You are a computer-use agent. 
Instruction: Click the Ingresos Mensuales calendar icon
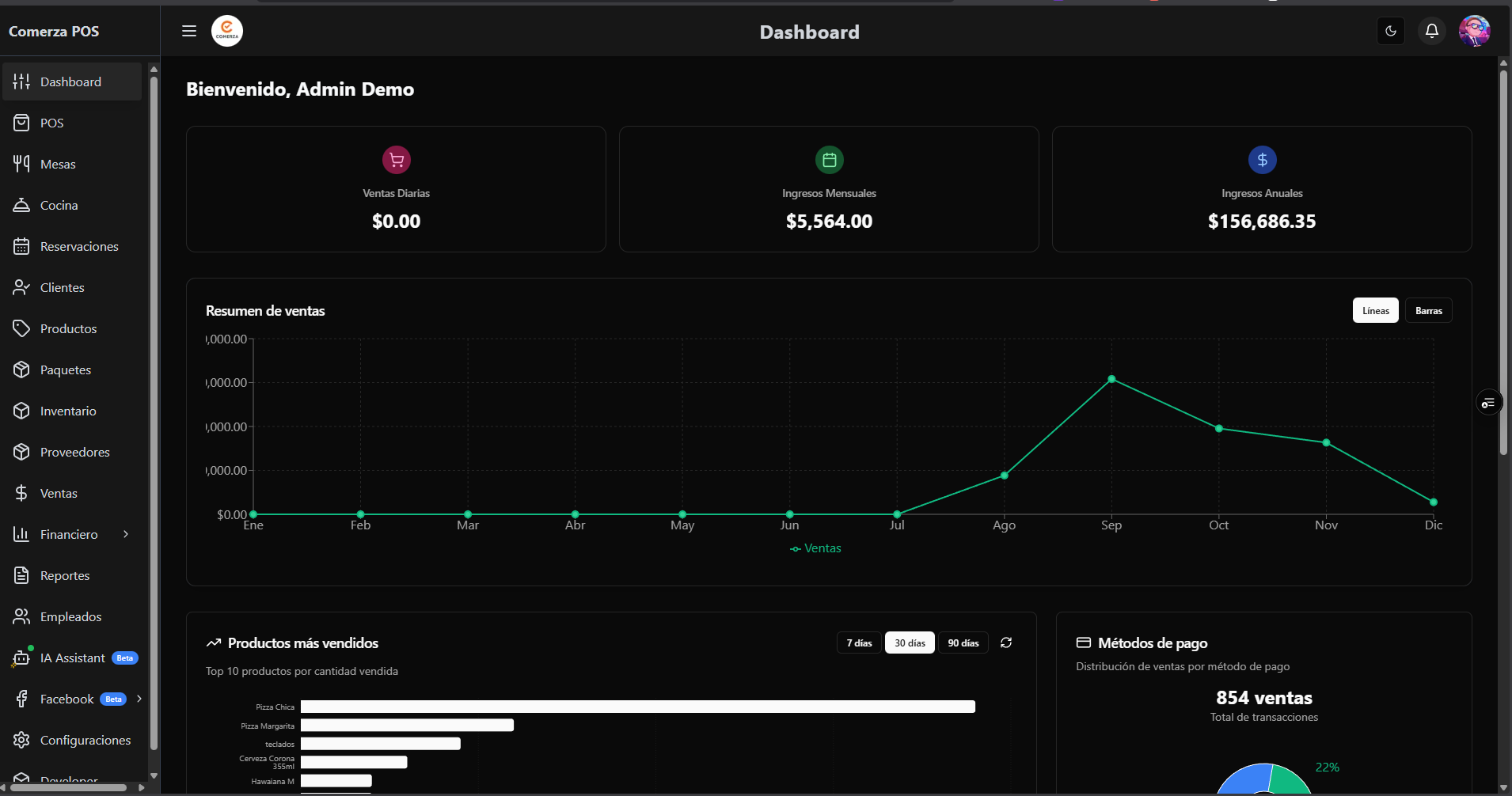pos(830,160)
